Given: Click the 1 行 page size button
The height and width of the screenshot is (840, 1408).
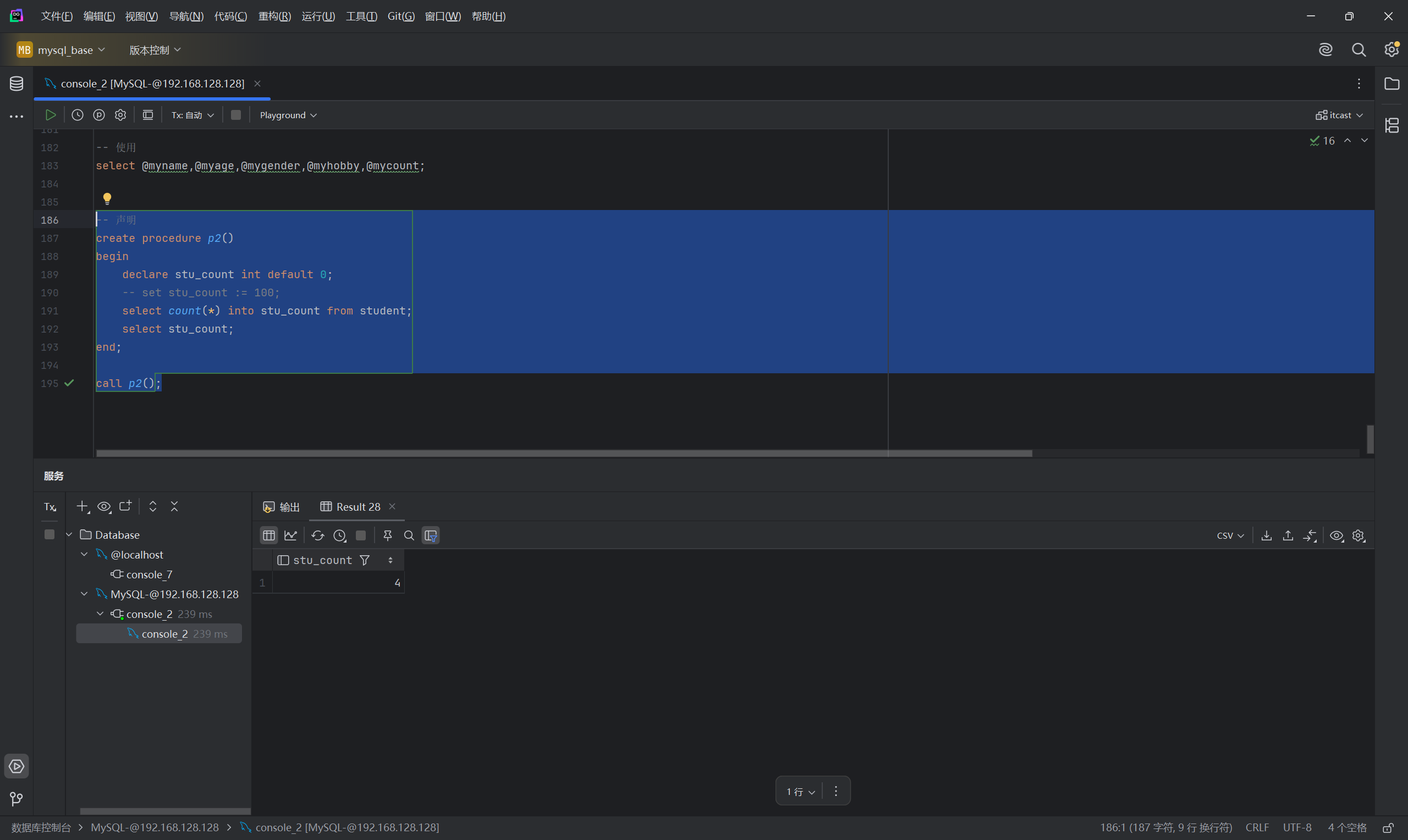Looking at the screenshot, I should pos(800,791).
